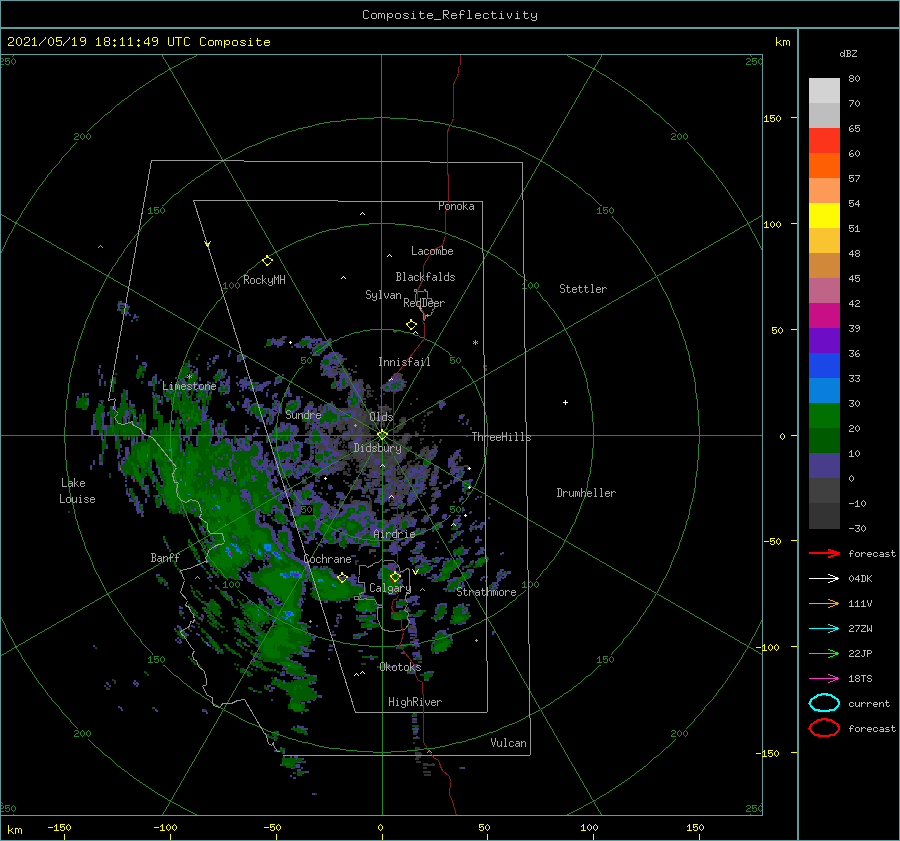900x841 pixels.
Task: Click the 30 dBZ green color swatch
Action: 824,415
